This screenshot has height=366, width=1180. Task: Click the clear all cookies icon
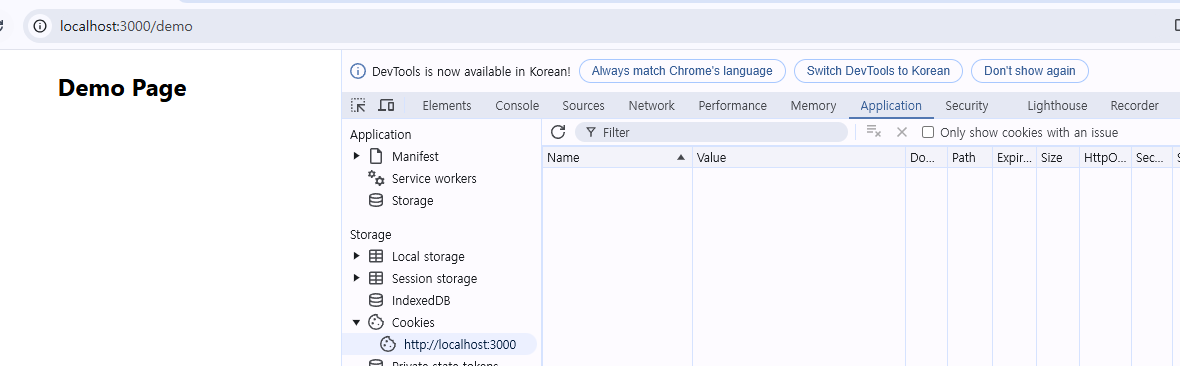(874, 133)
